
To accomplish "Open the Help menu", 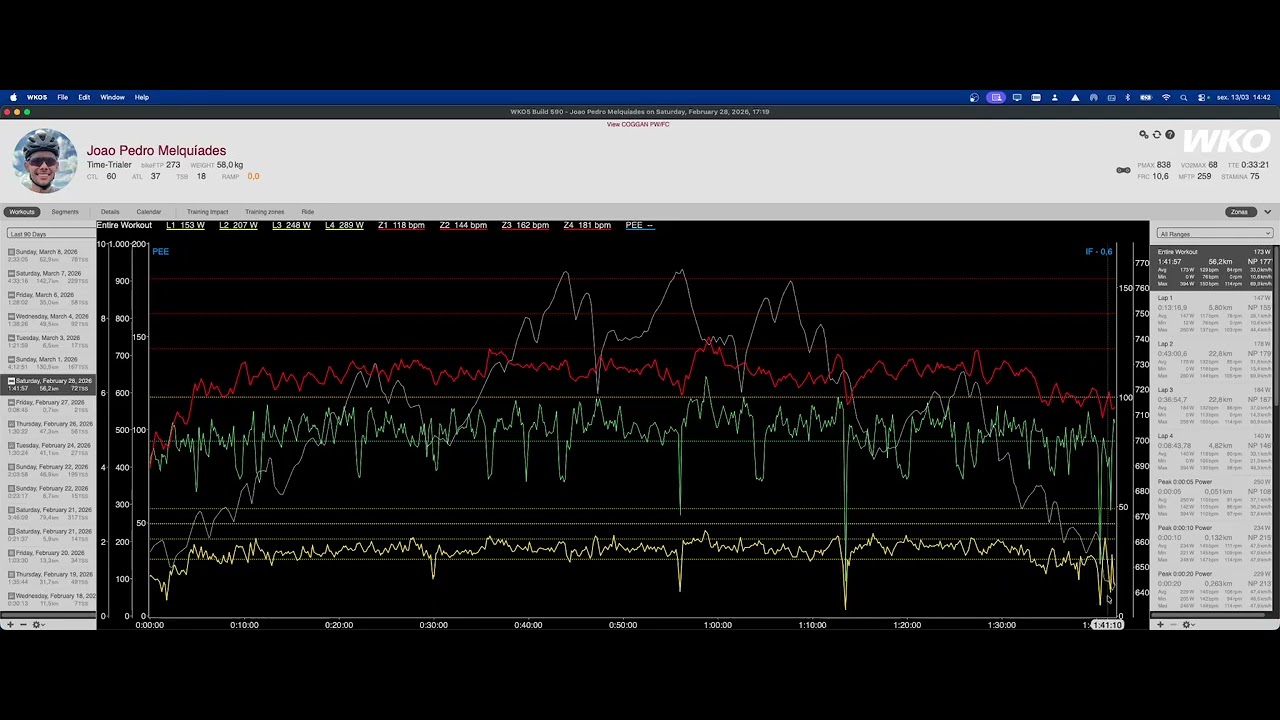I will point(142,97).
